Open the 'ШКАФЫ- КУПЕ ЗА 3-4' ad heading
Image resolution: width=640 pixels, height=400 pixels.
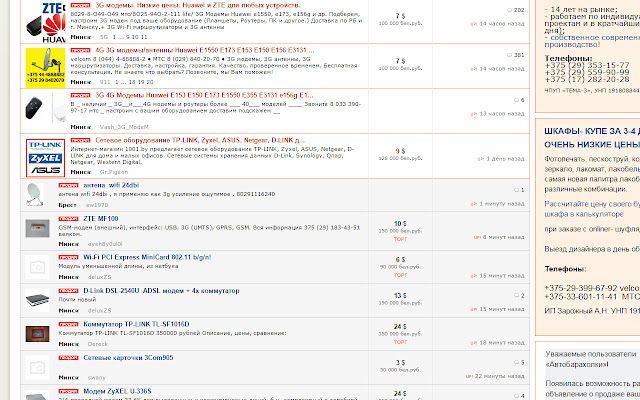(x=592, y=131)
